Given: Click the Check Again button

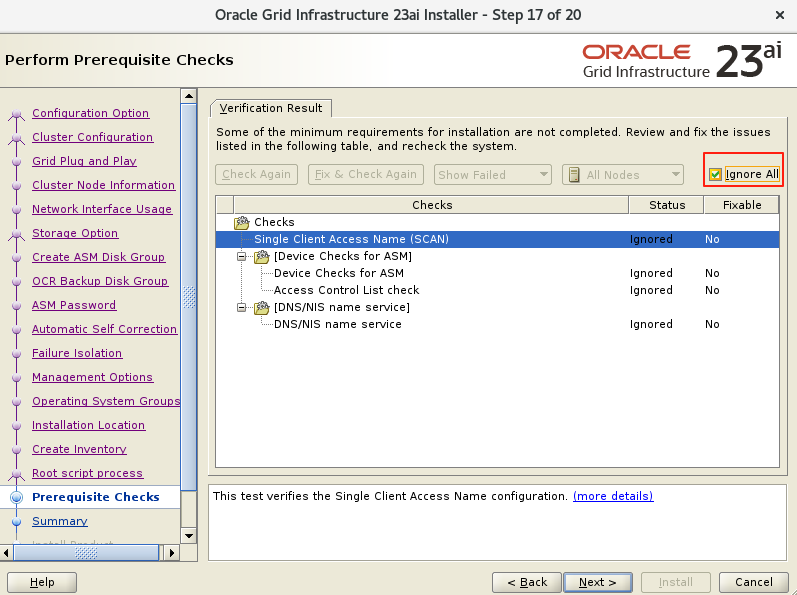Looking at the screenshot, I should [x=256, y=174].
